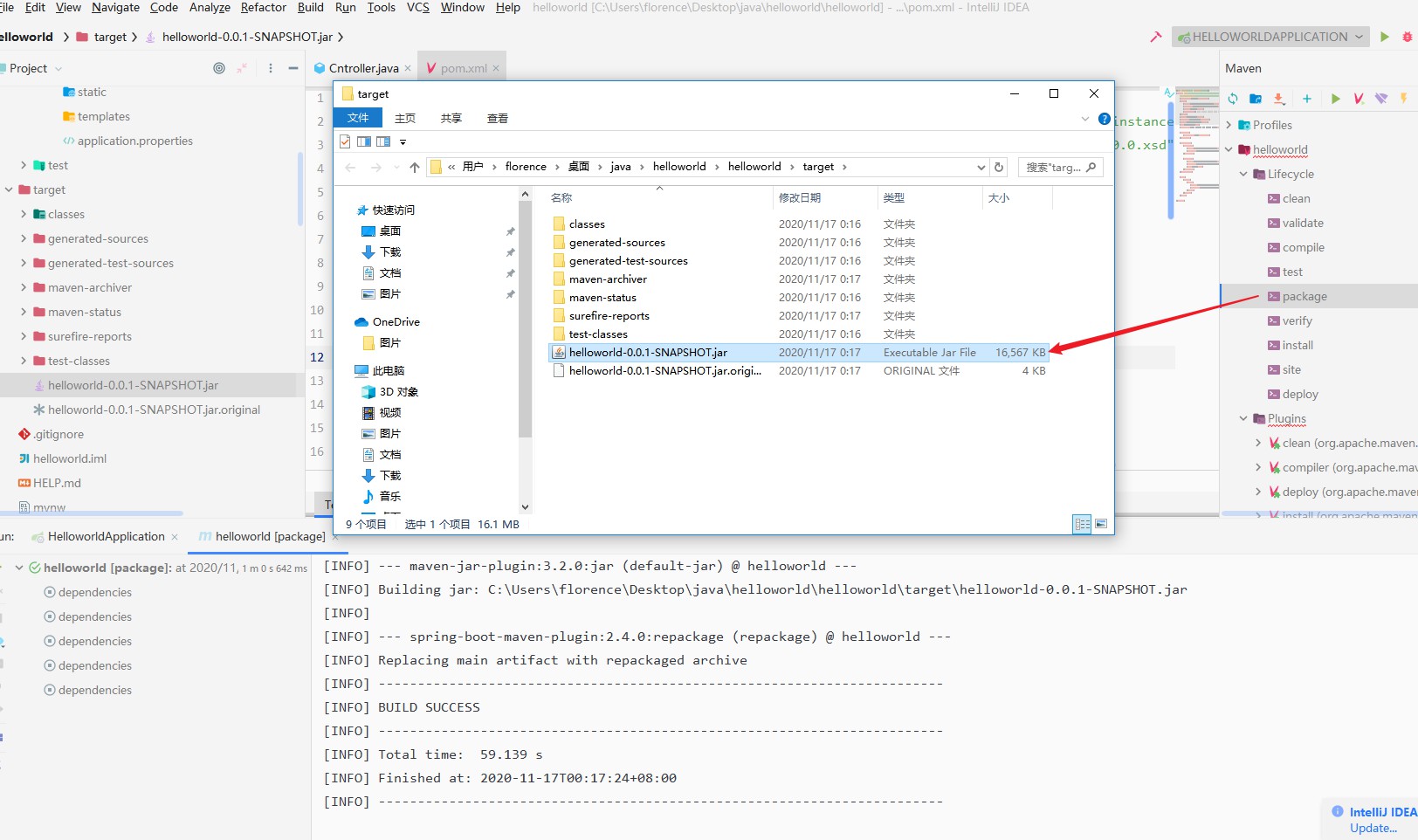Open the Navigate menu
The width and height of the screenshot is (1418, 840).
coord(115,7)
